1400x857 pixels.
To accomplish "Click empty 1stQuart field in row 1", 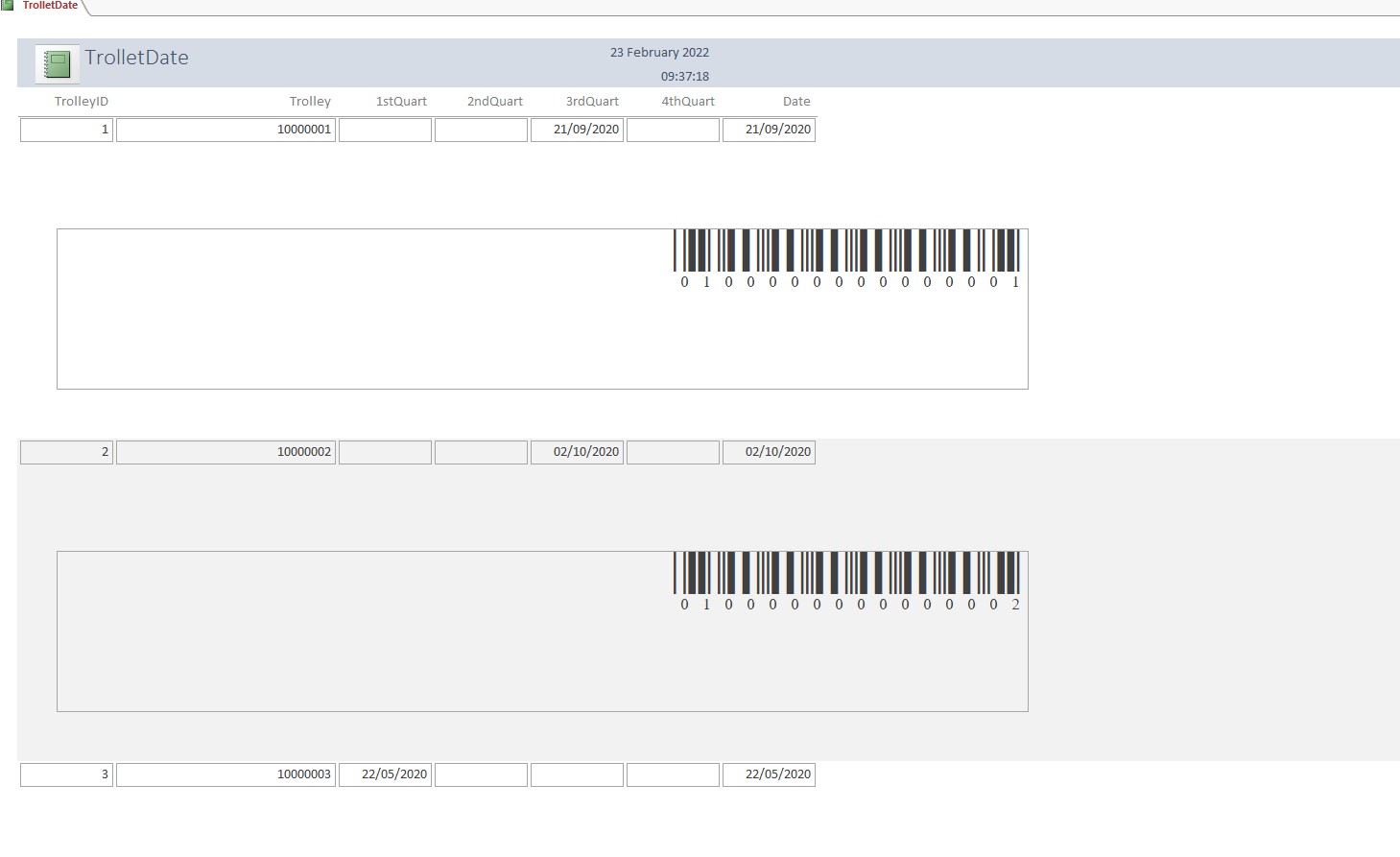I will (x=385, y=130).
